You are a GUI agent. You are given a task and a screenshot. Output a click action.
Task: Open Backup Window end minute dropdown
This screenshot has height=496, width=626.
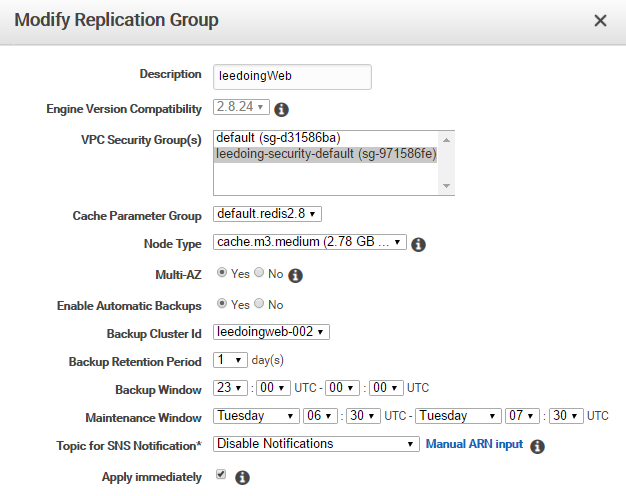386,388
